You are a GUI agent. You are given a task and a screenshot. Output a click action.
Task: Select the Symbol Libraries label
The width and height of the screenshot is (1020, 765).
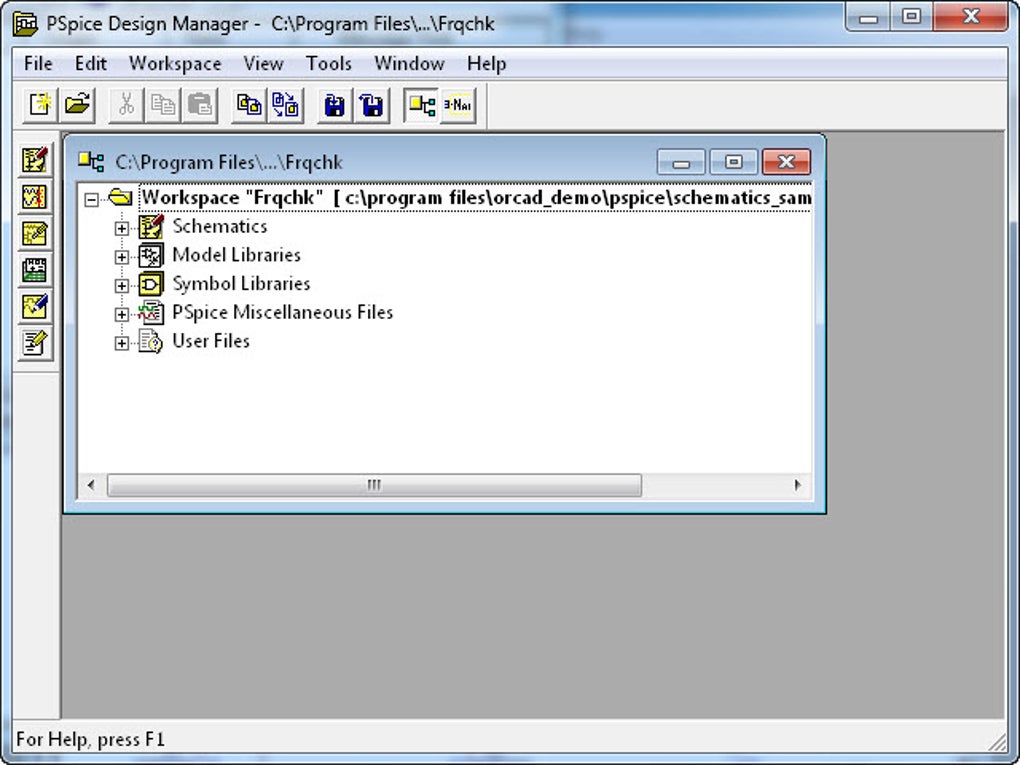pos(241,284)
